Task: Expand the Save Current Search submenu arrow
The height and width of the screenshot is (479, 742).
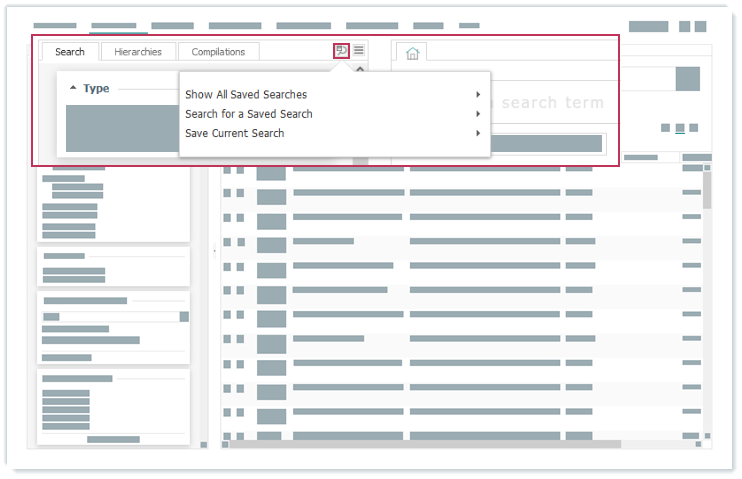Action: [x=478, y=133]
